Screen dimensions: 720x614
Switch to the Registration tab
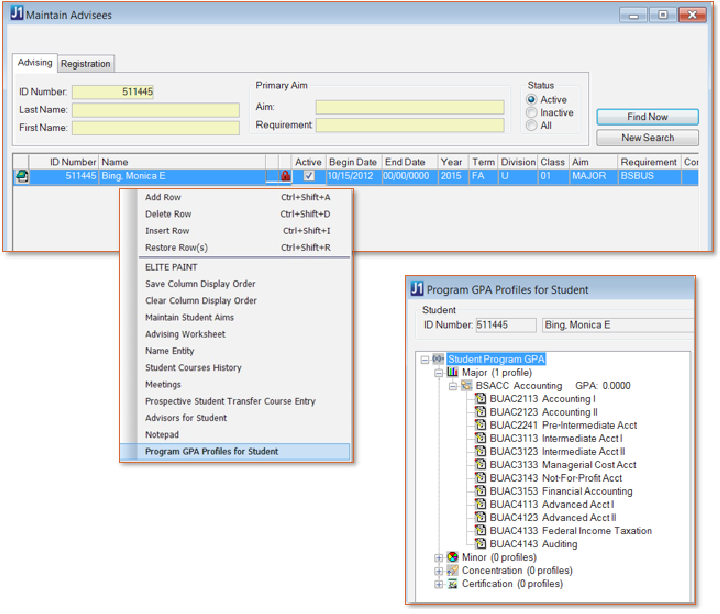[x=86, y=64]
